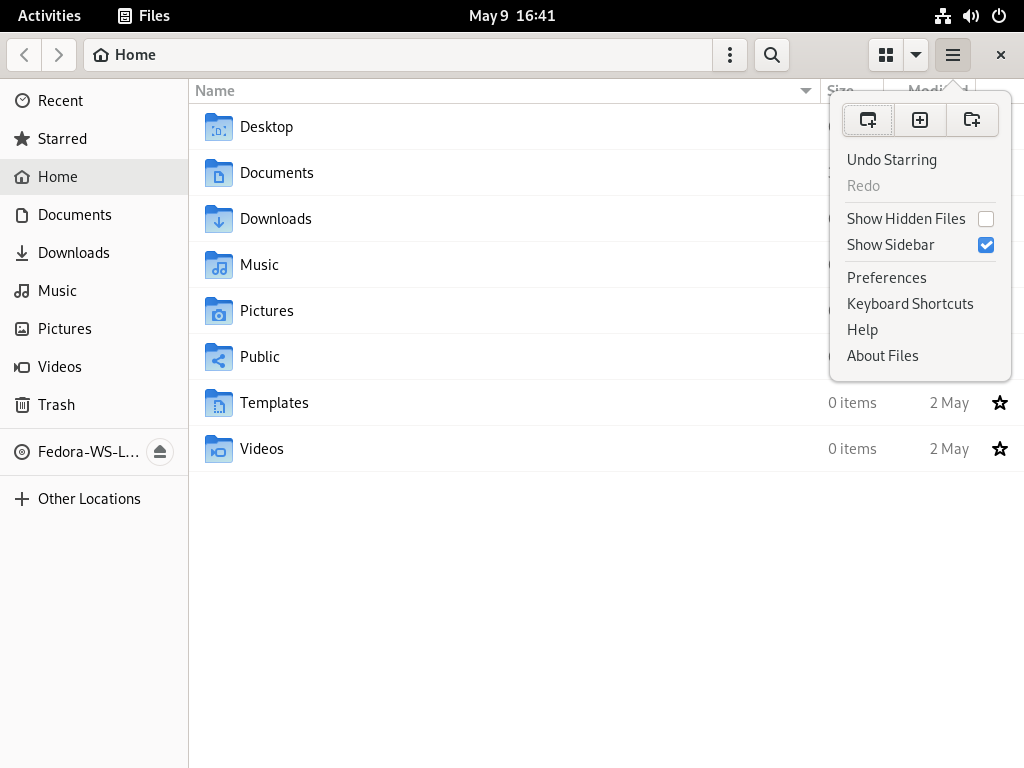The height and width of the screenshot is (768, 1024).
Task: Select the Desktop folder name in file list
Action: (266, 127)
